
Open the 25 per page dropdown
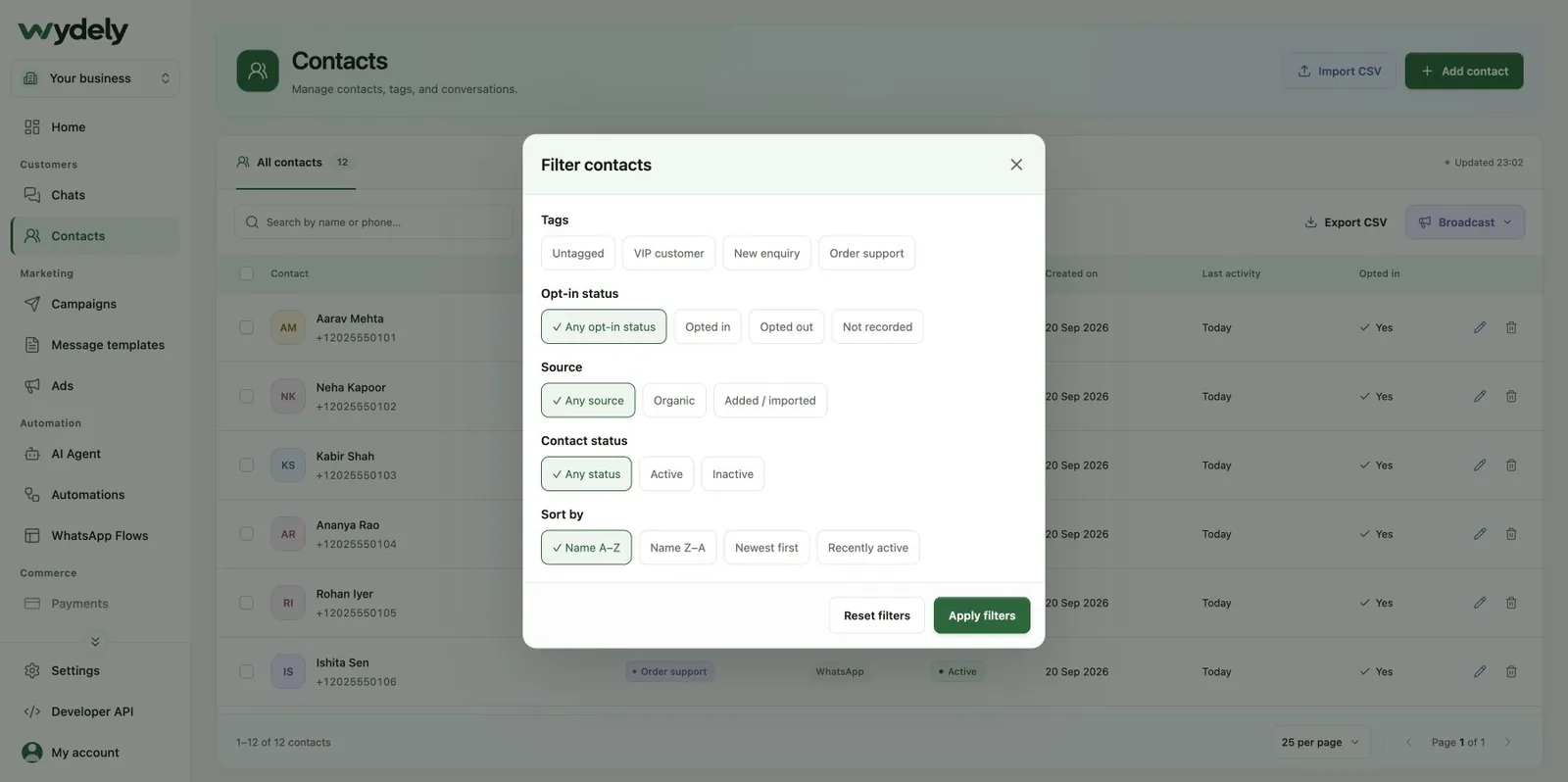1321,742
